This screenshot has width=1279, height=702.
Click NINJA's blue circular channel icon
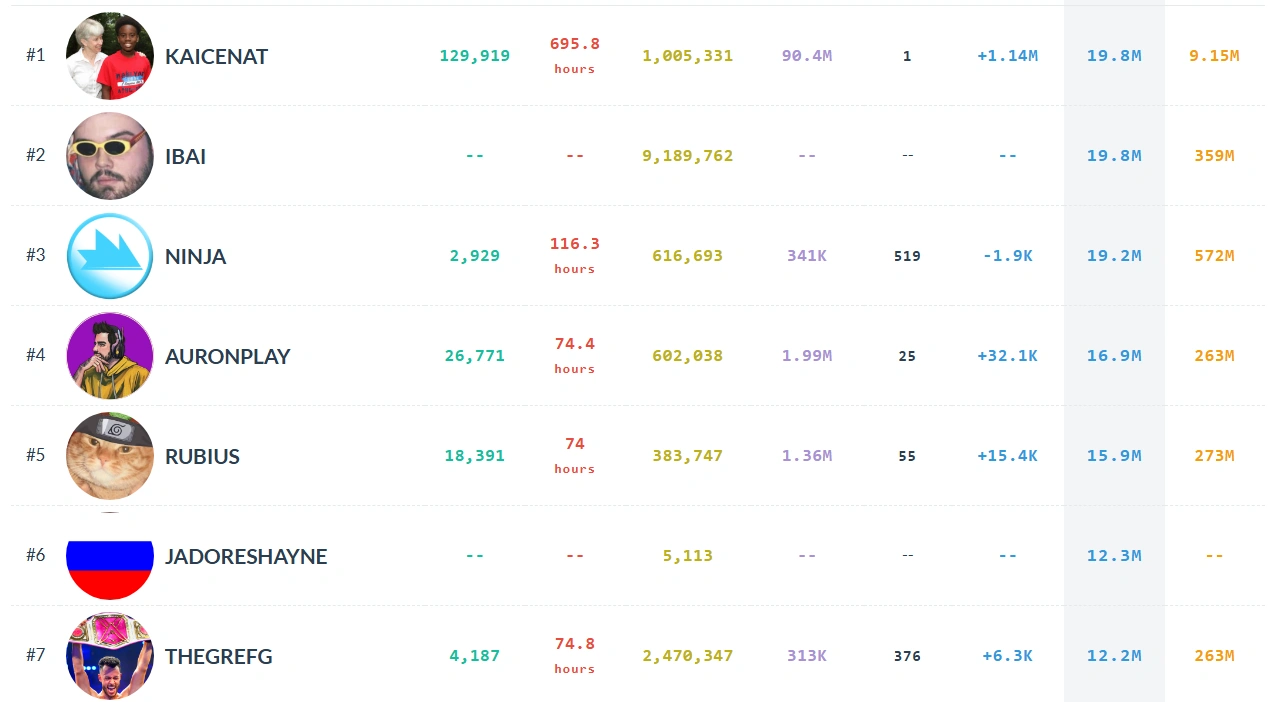(x=110, y=256)
